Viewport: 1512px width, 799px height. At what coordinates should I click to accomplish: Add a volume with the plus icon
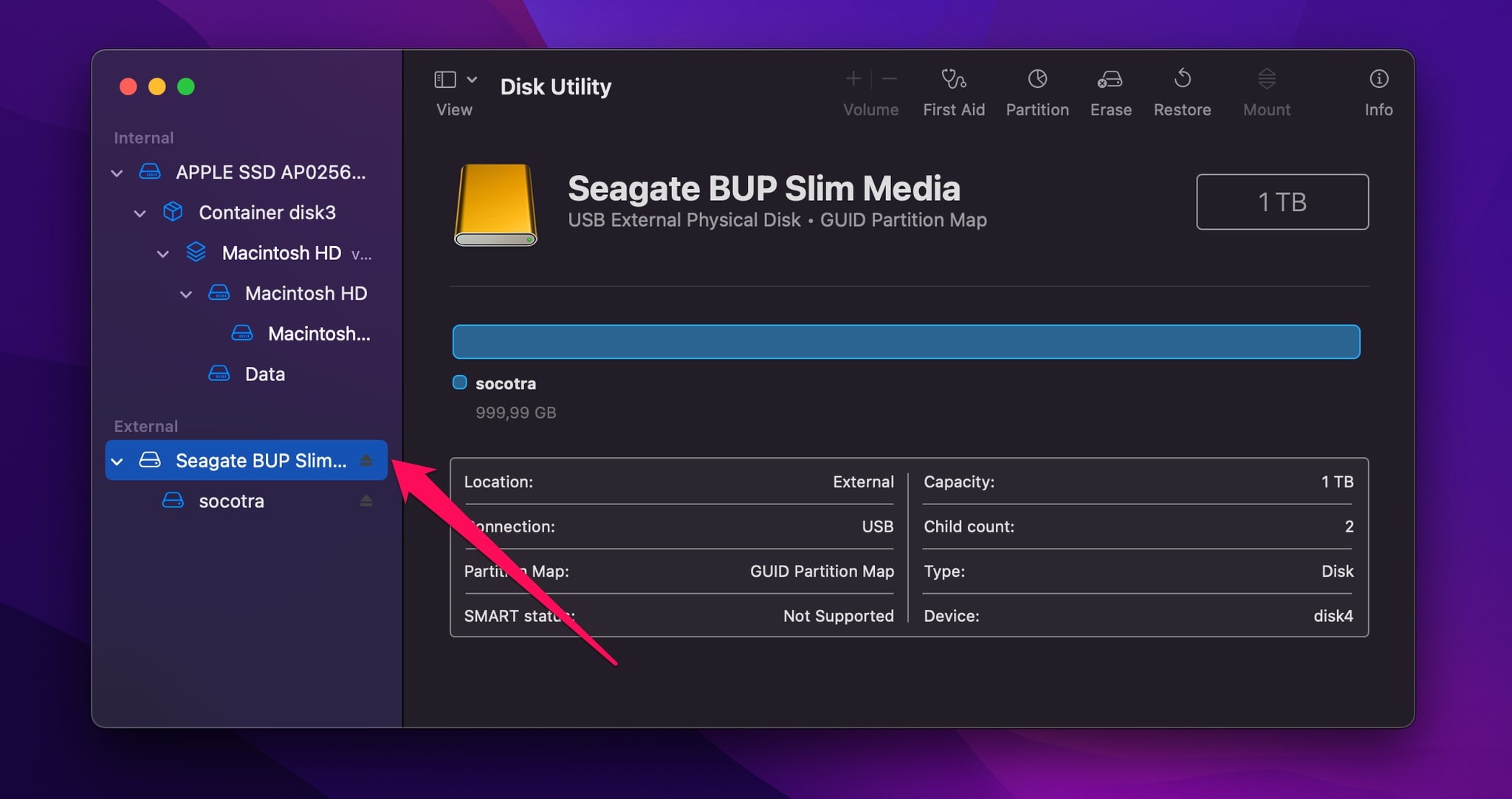(853, 78)
